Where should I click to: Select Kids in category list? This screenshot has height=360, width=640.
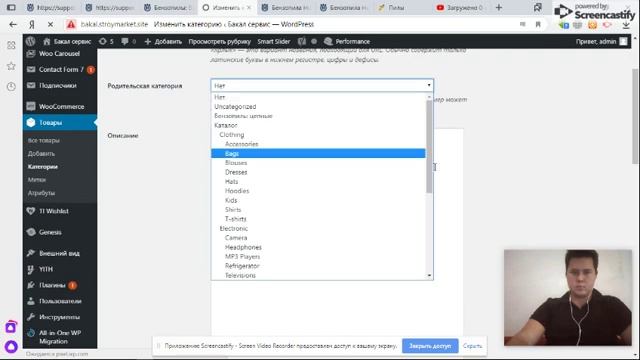(x=318, y=200)
